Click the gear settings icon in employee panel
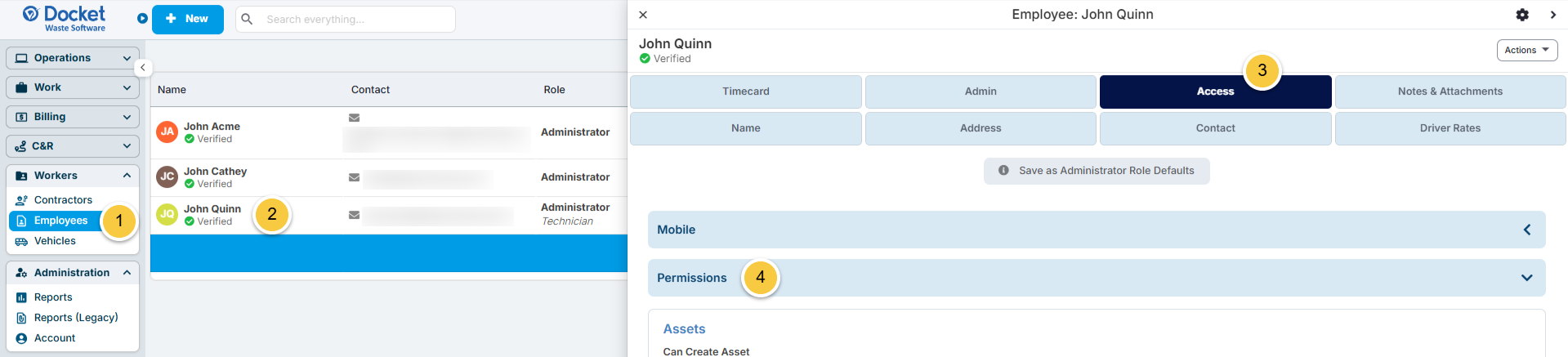The height and width of the screenshot is (357, 1568). tap(1522, 15)
